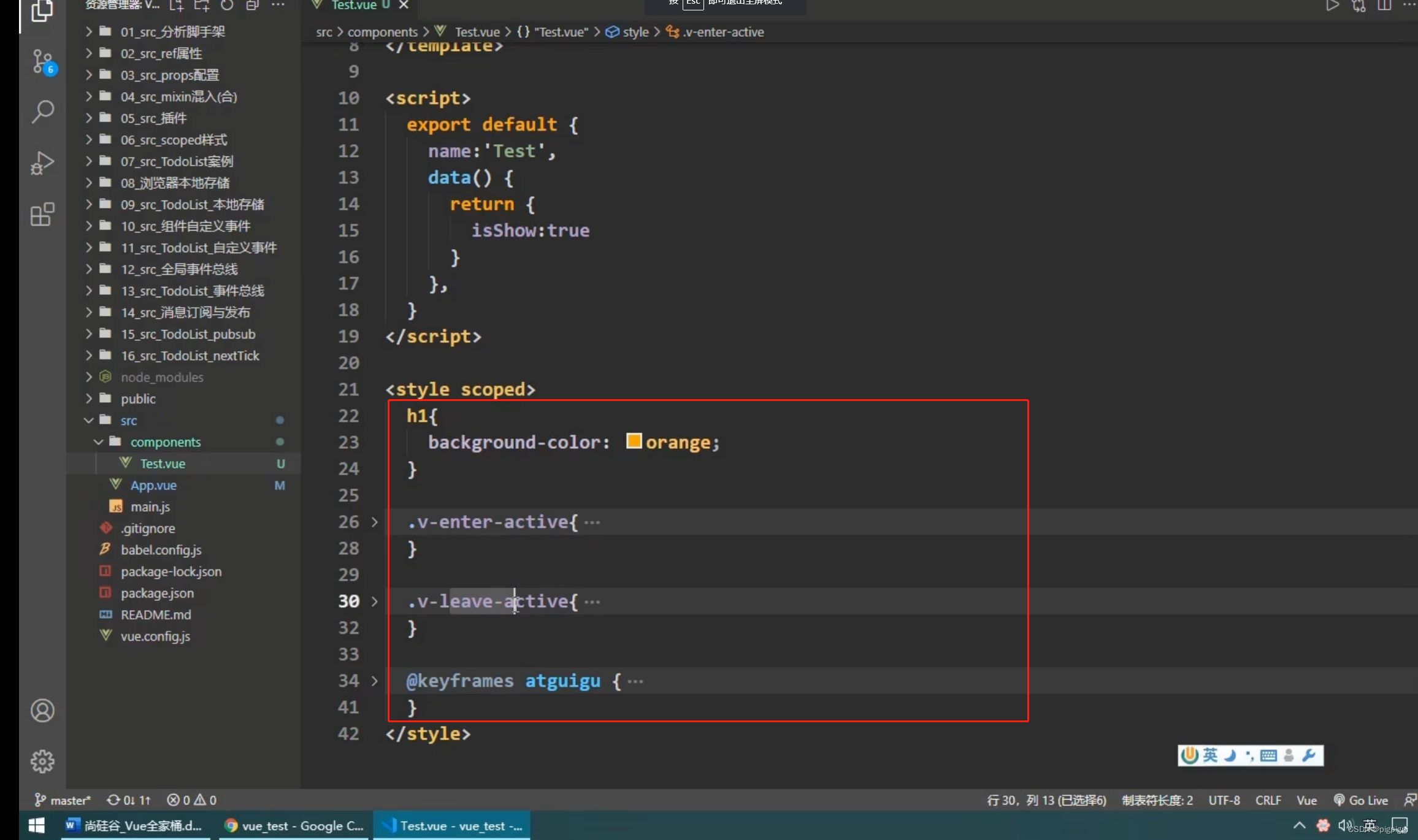Viewport: 1418px width, 840px height.
Task: Open the Accounts menu icon
Action: (x=42, y=711)
